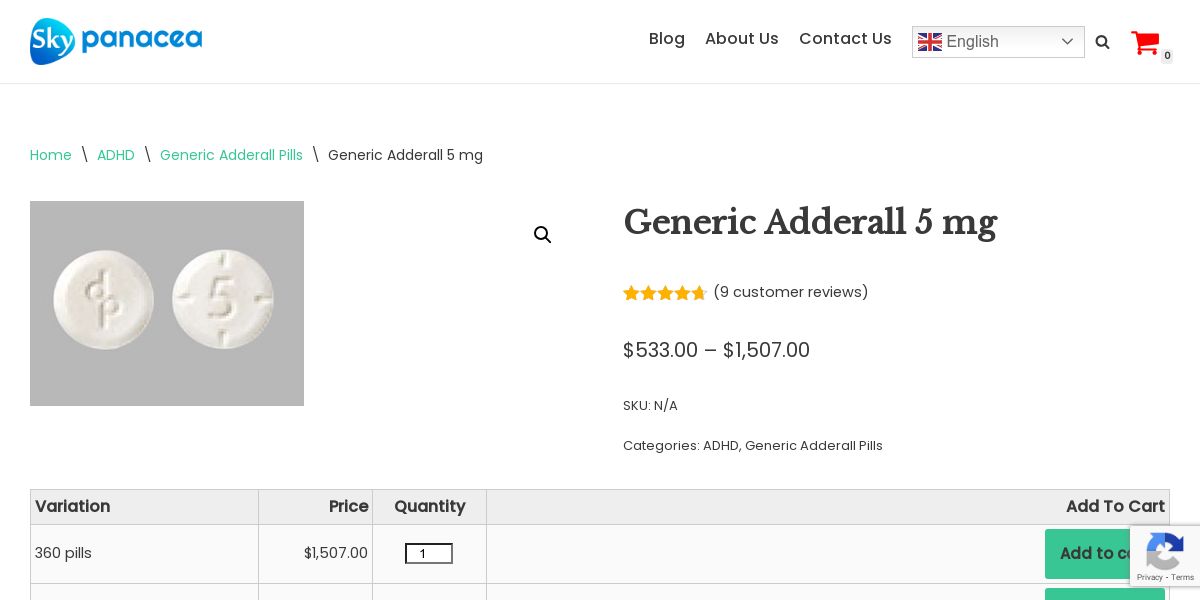Expand the English language dropdown
The width and height of the screenshot is (1200, 600).
click(x=1066, y=42)
